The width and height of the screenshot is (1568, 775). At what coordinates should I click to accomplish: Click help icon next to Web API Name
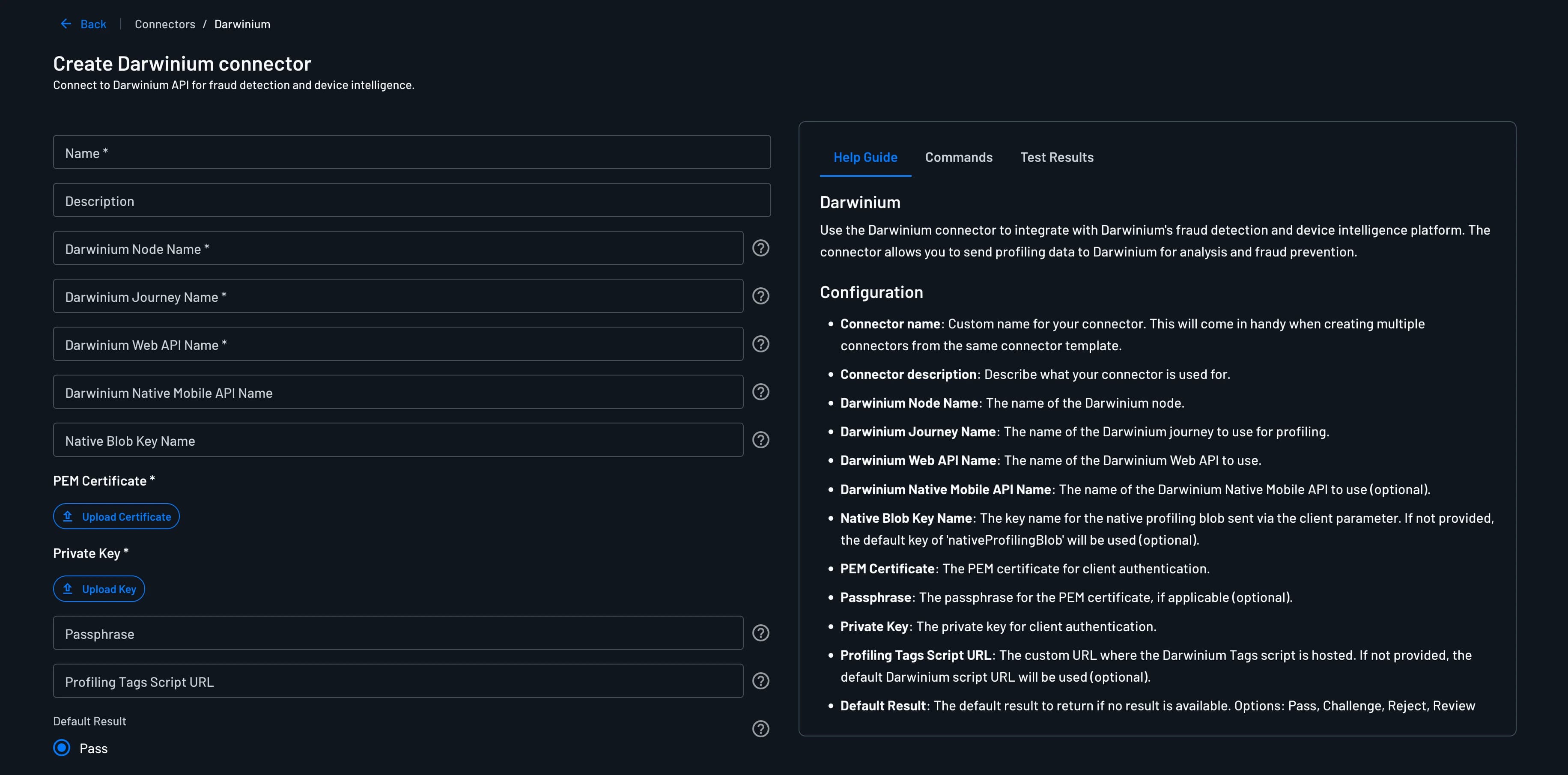pyautogui.click(x=760, y=344)
